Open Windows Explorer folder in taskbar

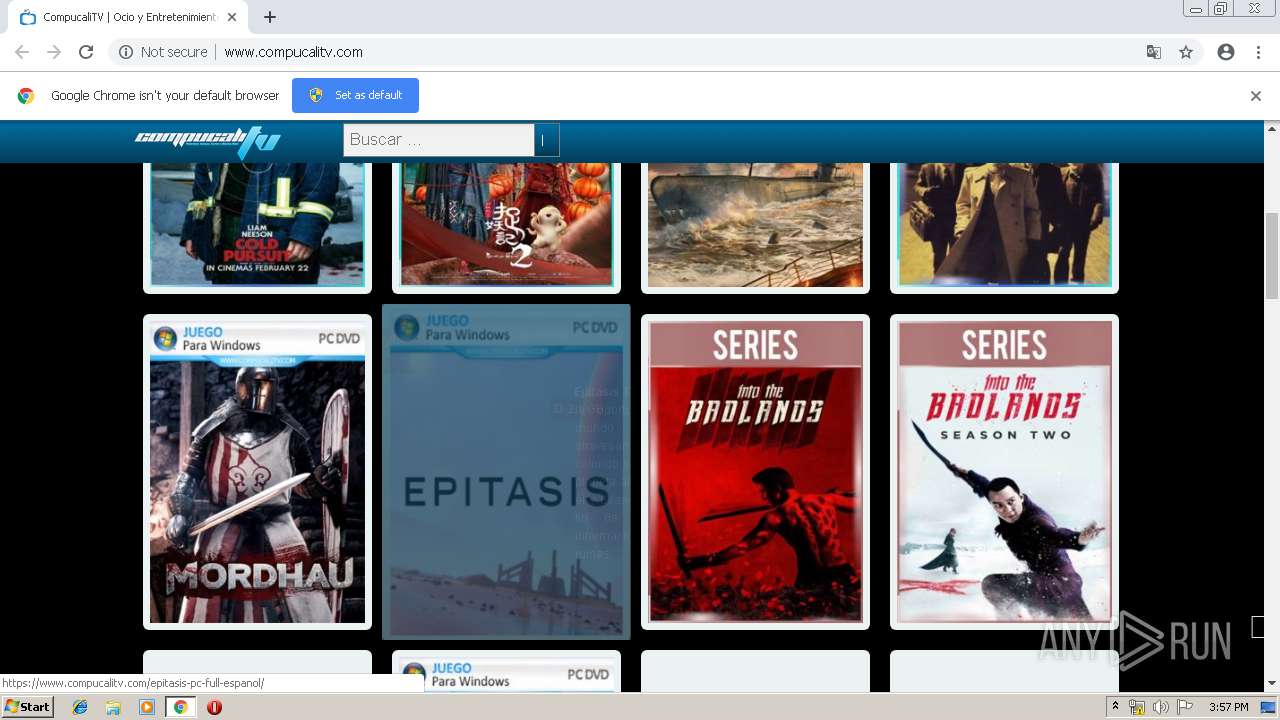click(113, 707)
